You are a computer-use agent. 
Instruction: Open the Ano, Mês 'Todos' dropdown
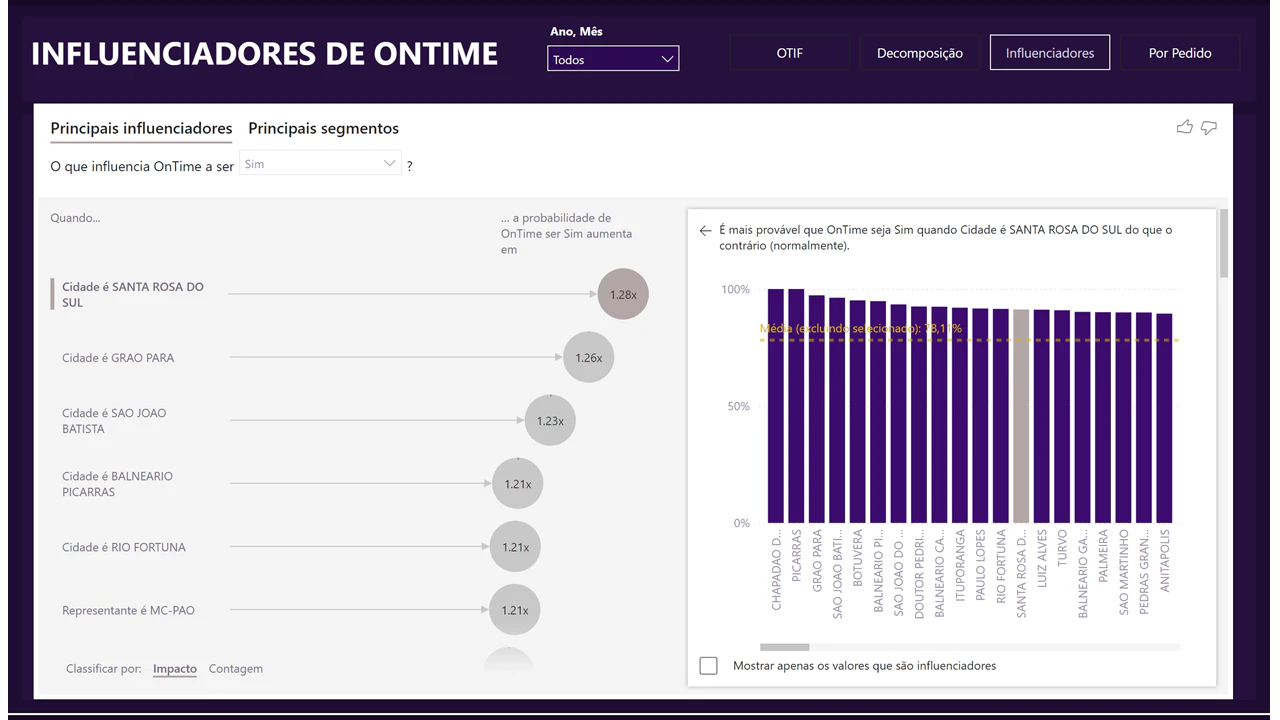(613, 59)
